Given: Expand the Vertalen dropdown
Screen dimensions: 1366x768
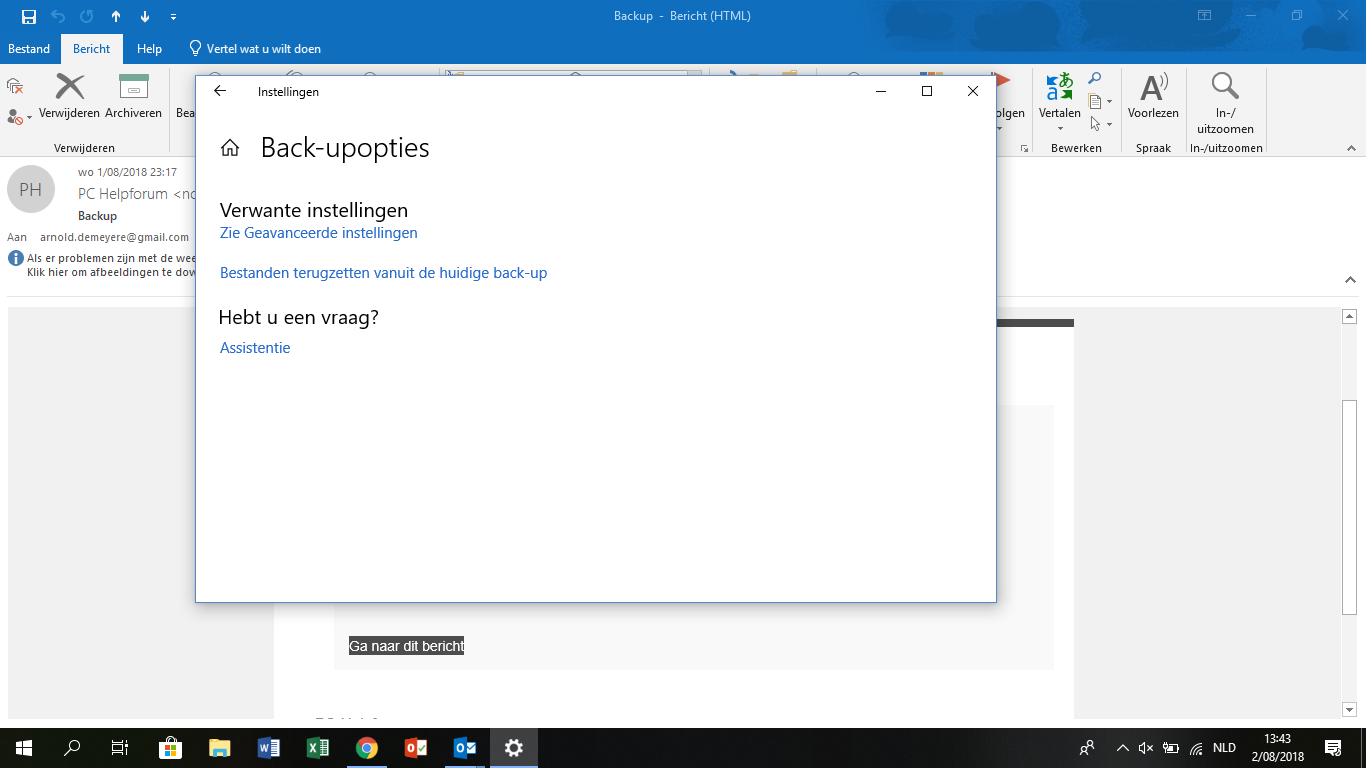Looking at the screenshot, I should 1059,128.
